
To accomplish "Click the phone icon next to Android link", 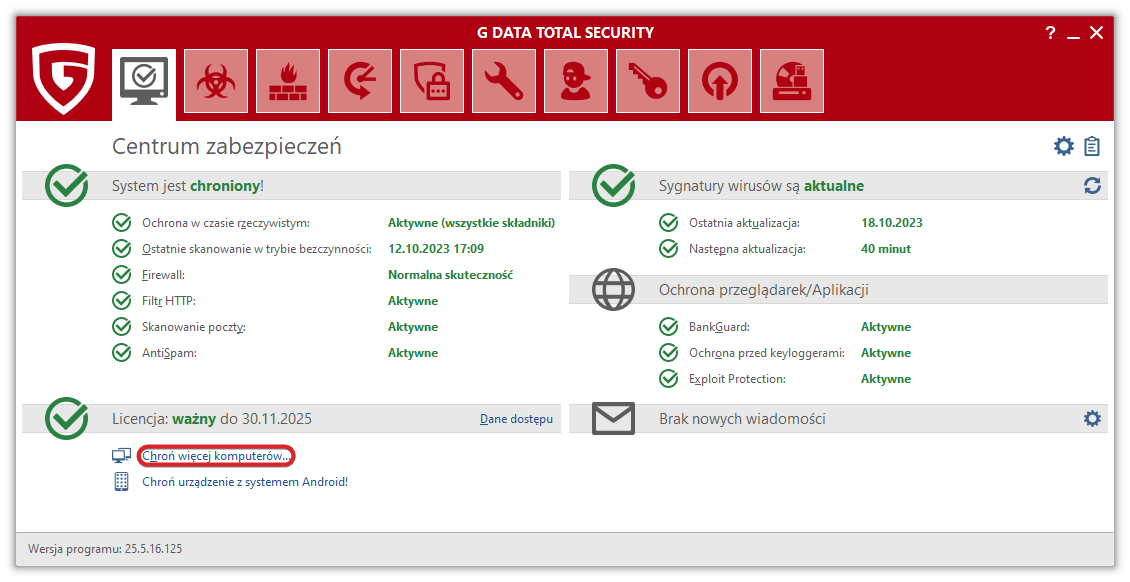I will tap(121, 481).
